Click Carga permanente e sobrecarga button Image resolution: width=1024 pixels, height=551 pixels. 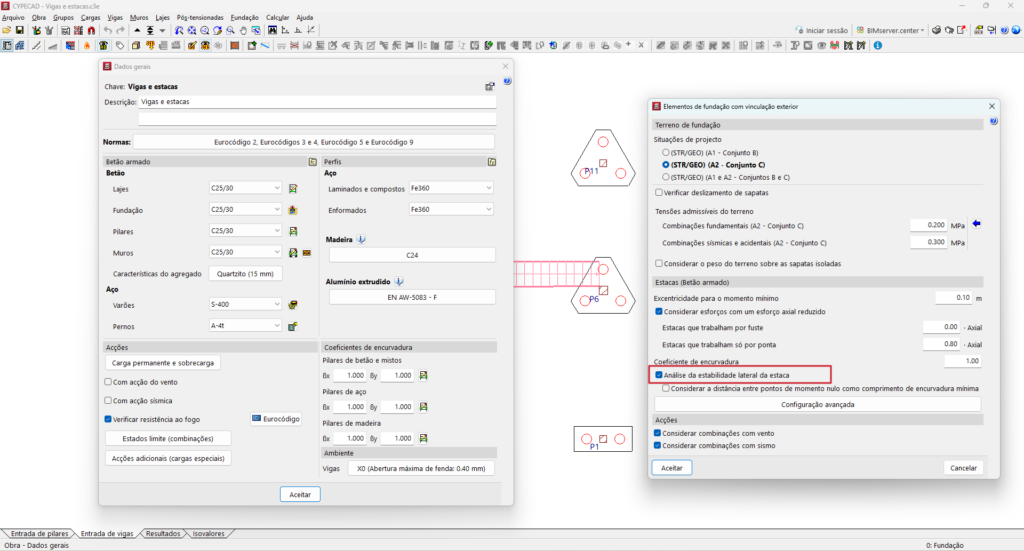pos(163,363)
